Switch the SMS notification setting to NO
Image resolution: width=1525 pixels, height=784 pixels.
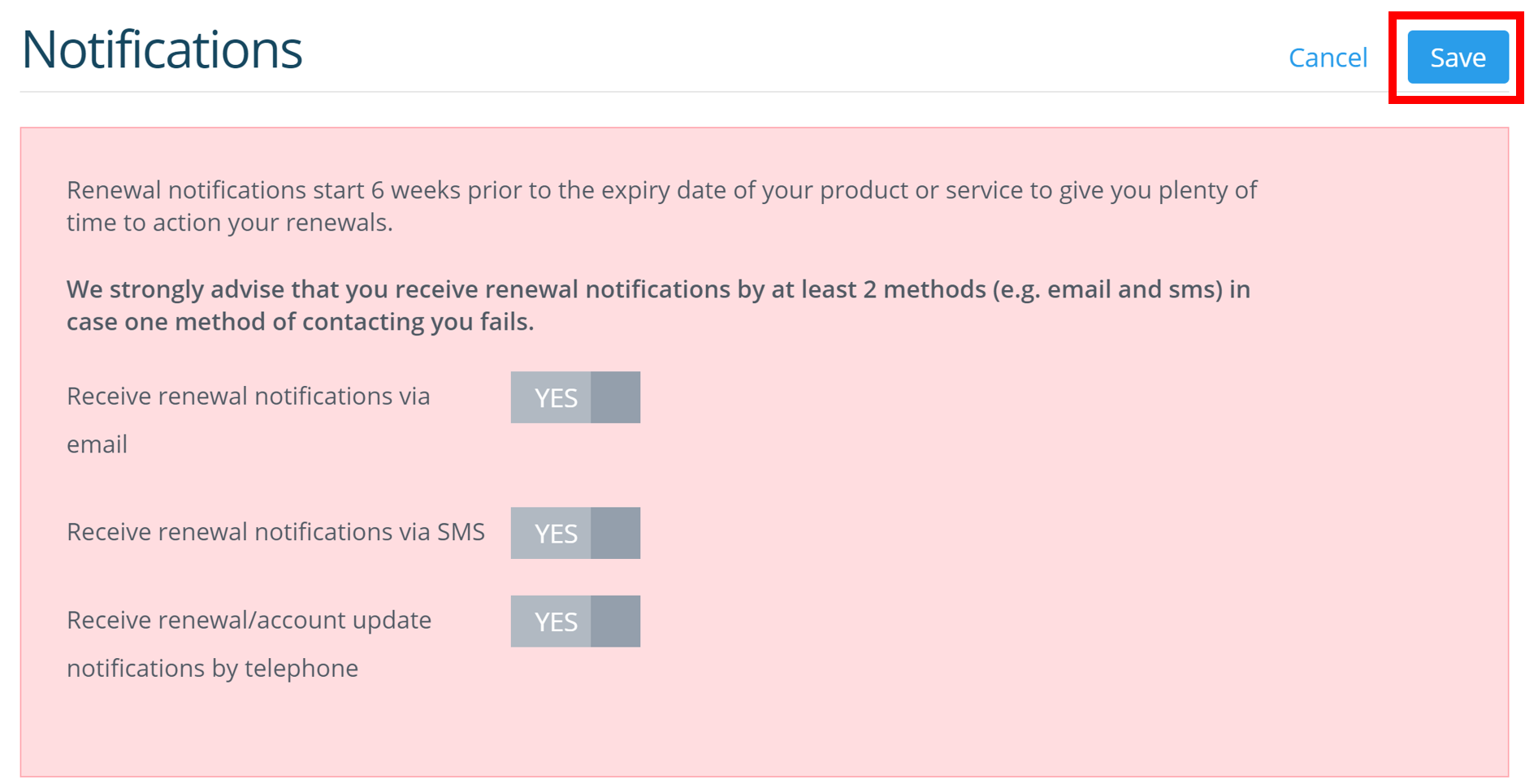tap(574, 533)
